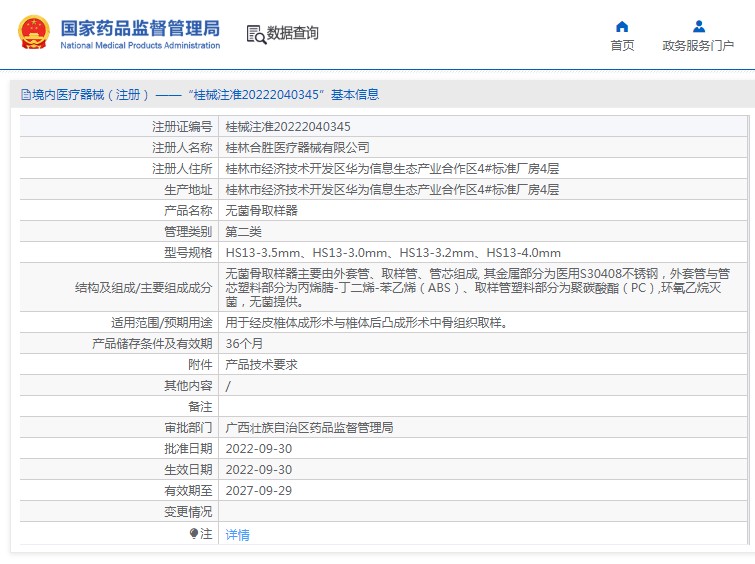
Task: Select model specs HS13-3.5mm value
Action: (393, 253)
